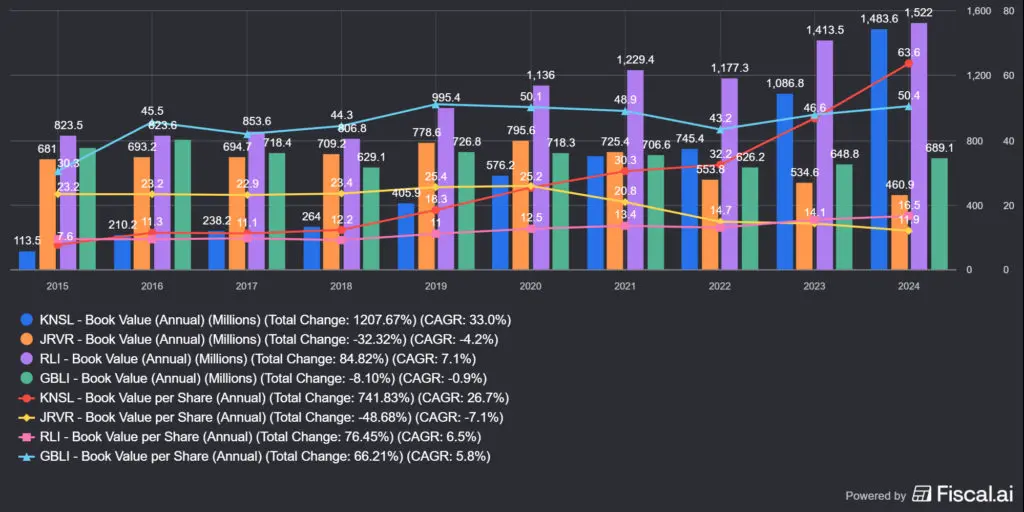Select the 2023 RLI bar labeled 1,413.5

pos(825,155)
